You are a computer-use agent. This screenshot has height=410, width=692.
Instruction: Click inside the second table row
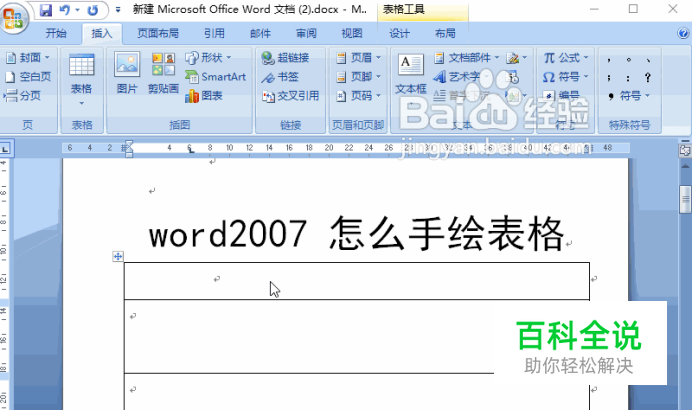357,336
